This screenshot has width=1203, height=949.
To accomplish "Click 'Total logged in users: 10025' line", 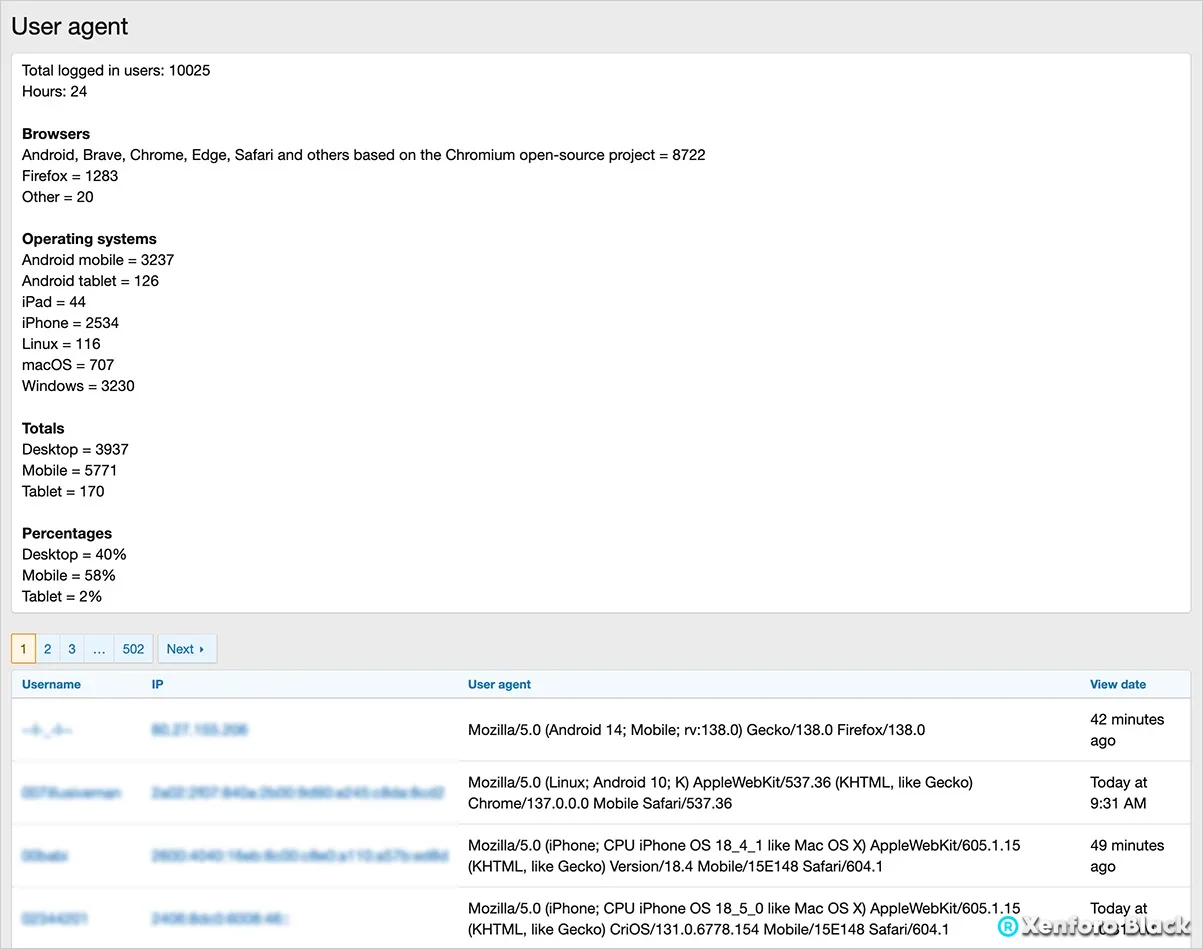I will [x=116, y=71].
